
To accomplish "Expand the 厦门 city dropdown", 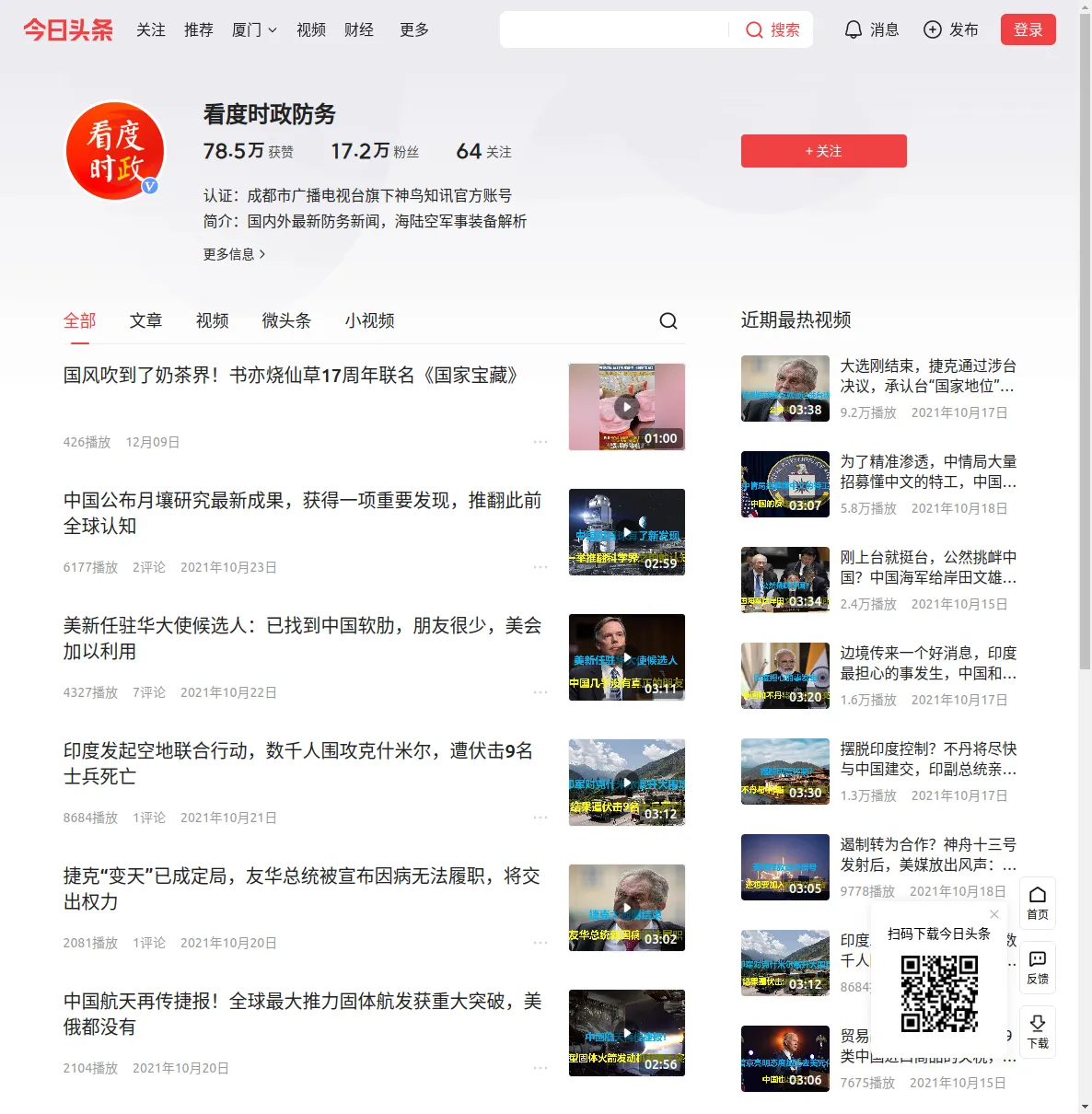I will (254, 29).
